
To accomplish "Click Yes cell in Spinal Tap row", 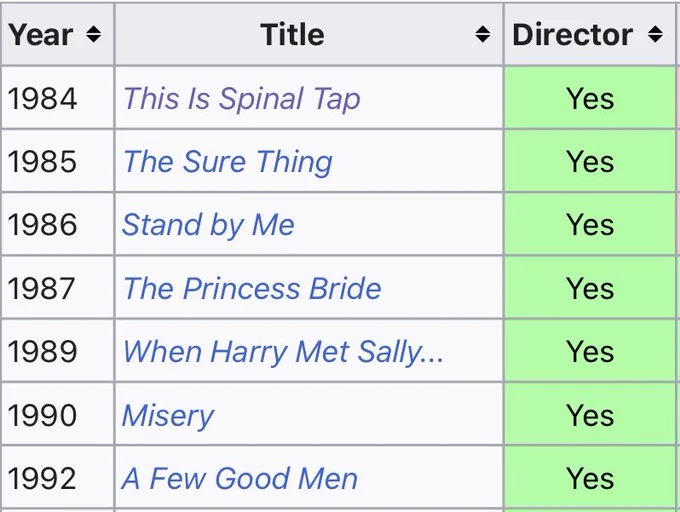I will point(590,98).
